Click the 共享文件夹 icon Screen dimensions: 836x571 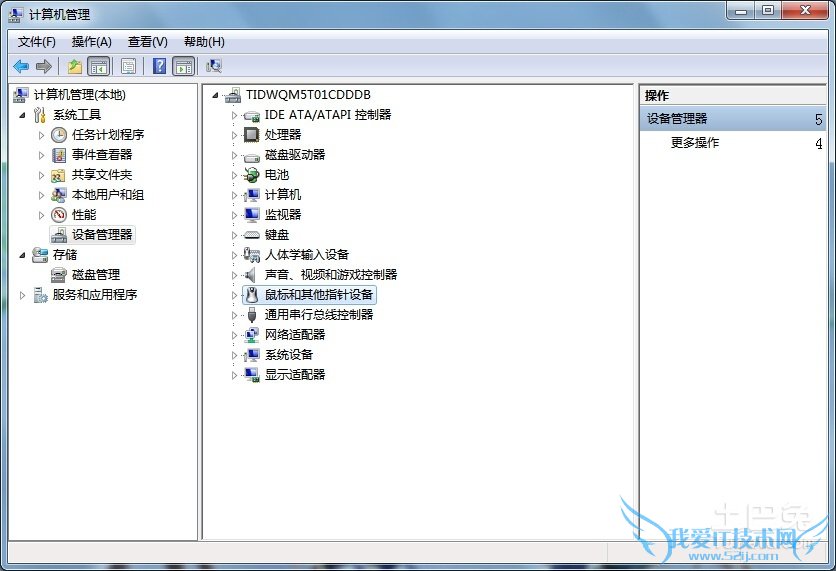click(x=59, y=175)
